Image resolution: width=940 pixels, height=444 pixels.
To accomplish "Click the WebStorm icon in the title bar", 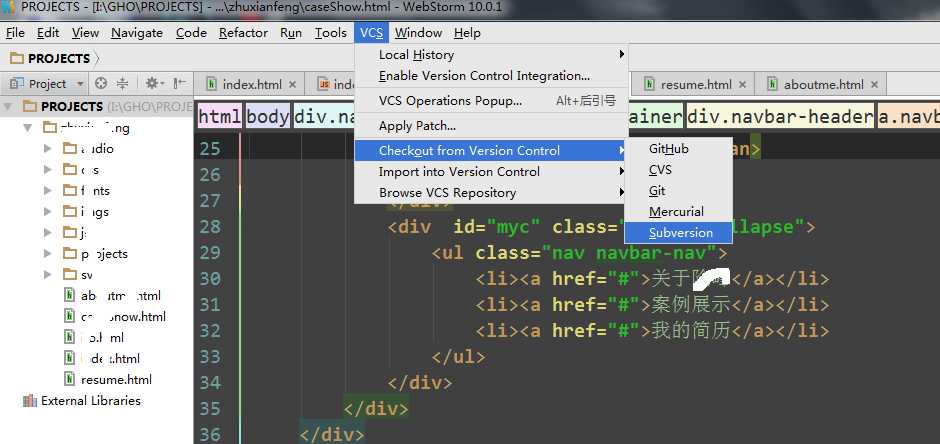I will tap(8, 7).
